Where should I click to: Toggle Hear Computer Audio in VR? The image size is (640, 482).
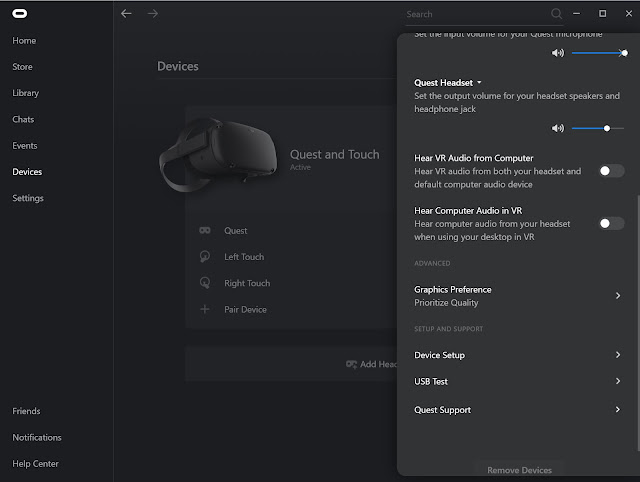point(611,223)
